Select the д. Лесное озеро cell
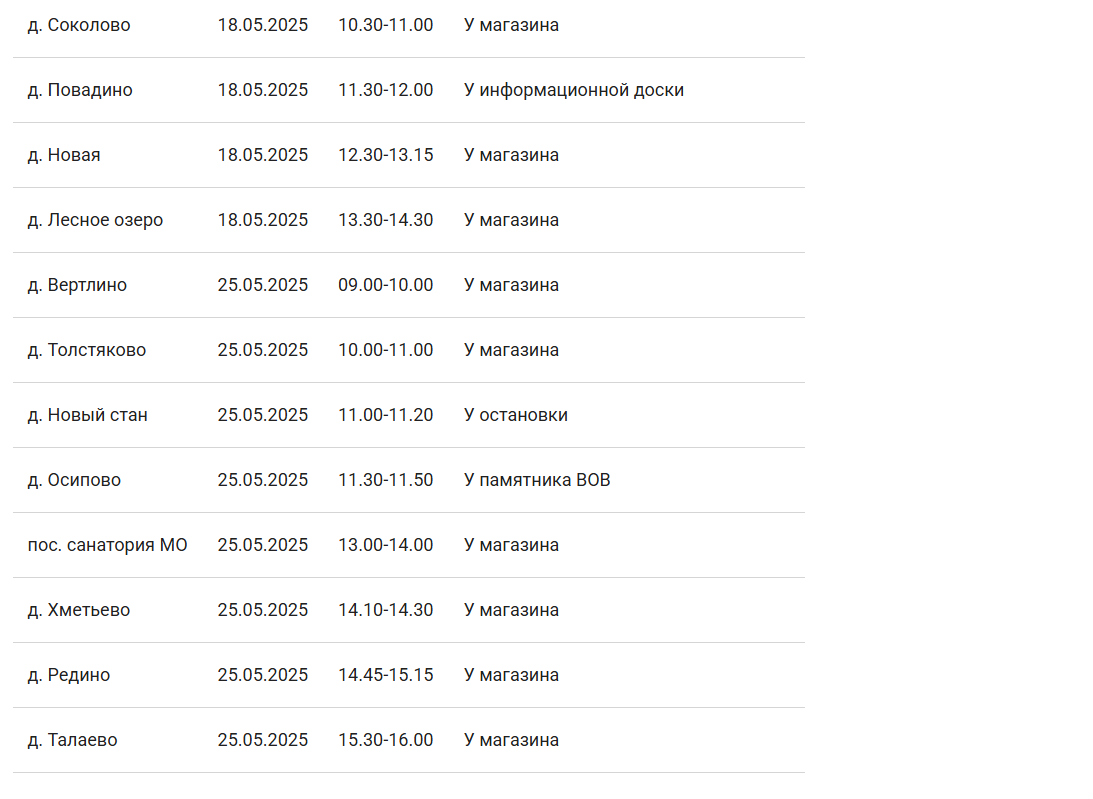The height and width of the screenshot is (799, 1093). pyautogui.click(x=95, y=220)
